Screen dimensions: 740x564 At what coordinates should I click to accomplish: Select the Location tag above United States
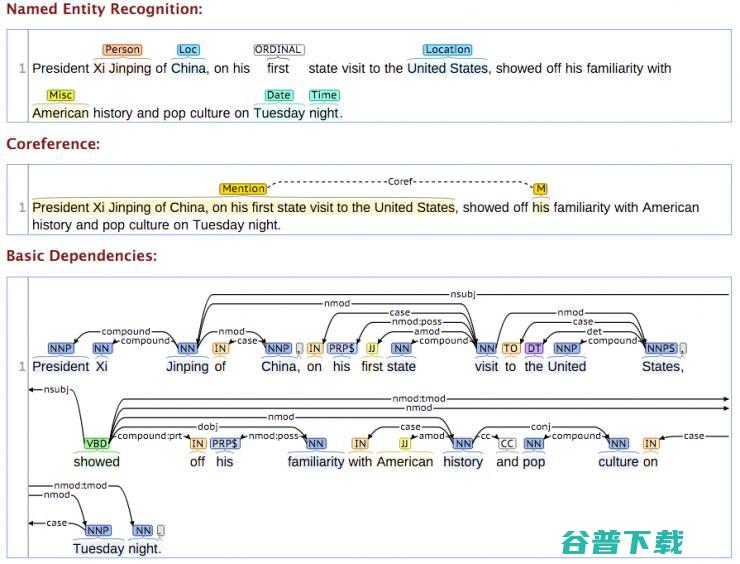[x=447, y=50]
